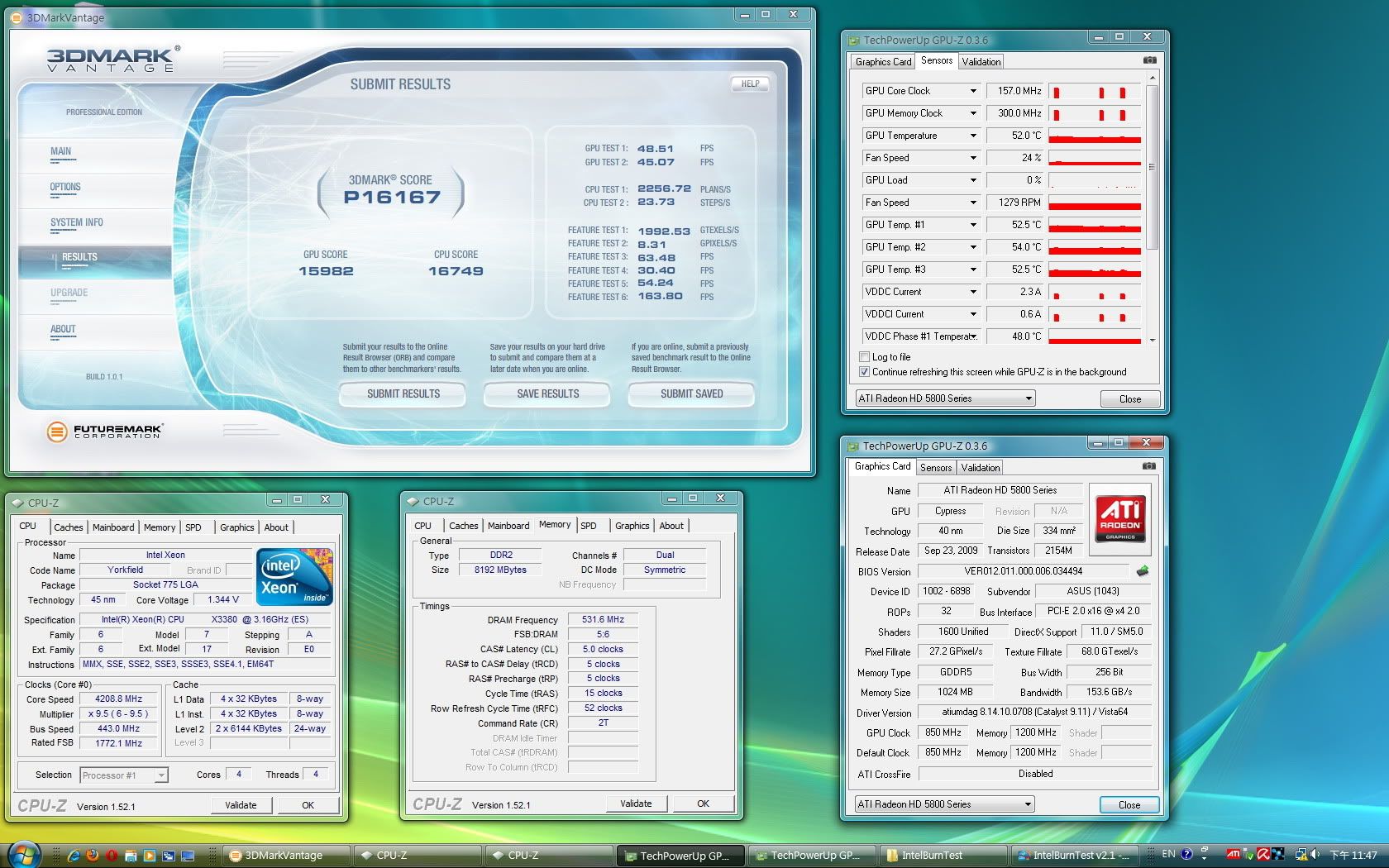Open SPD tab in right CPU-Z window
The width and height of the screenshot is (1389, 868).
pos(589,526)
